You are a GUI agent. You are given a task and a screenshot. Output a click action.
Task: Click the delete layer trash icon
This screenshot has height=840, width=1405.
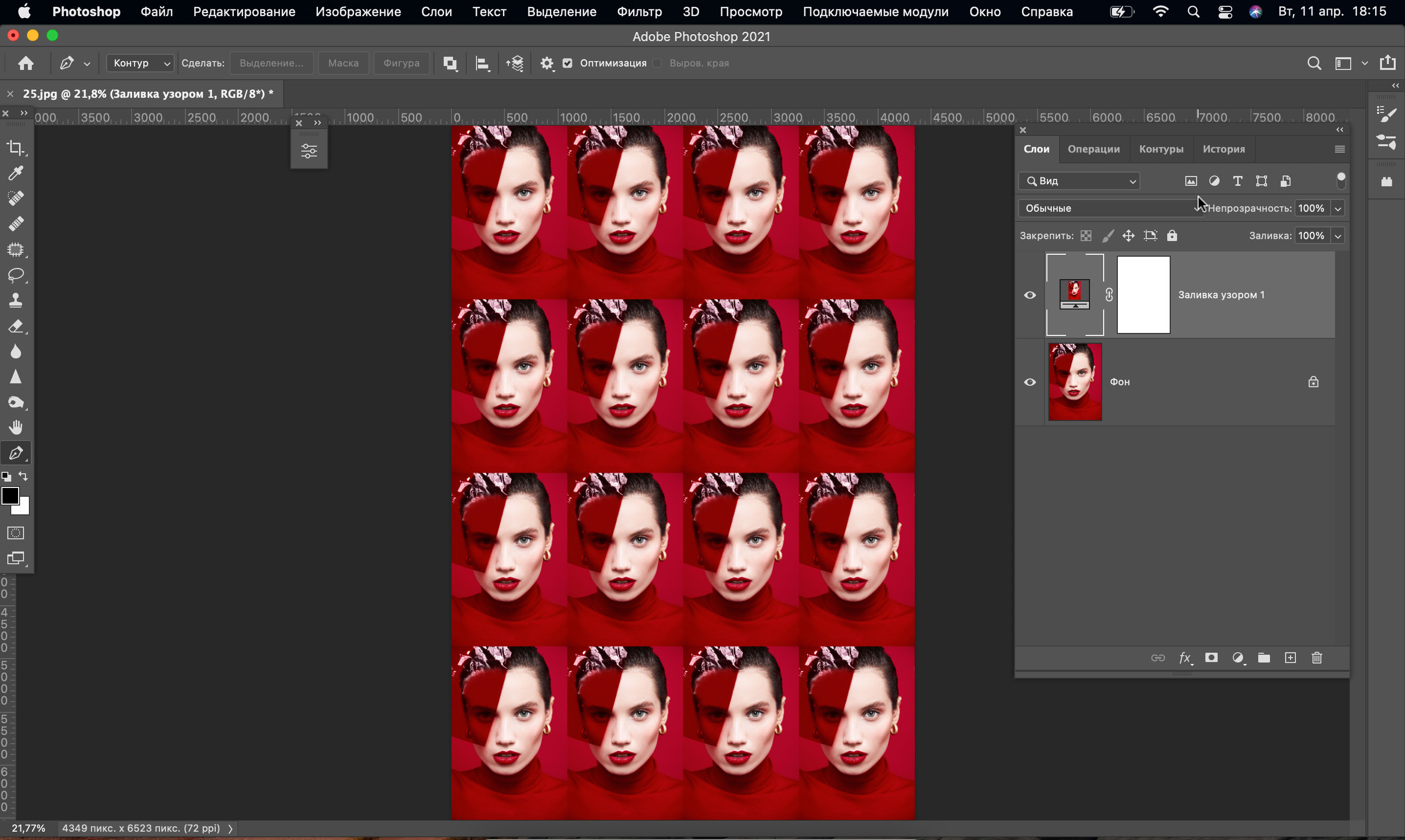coord(1316,658)
